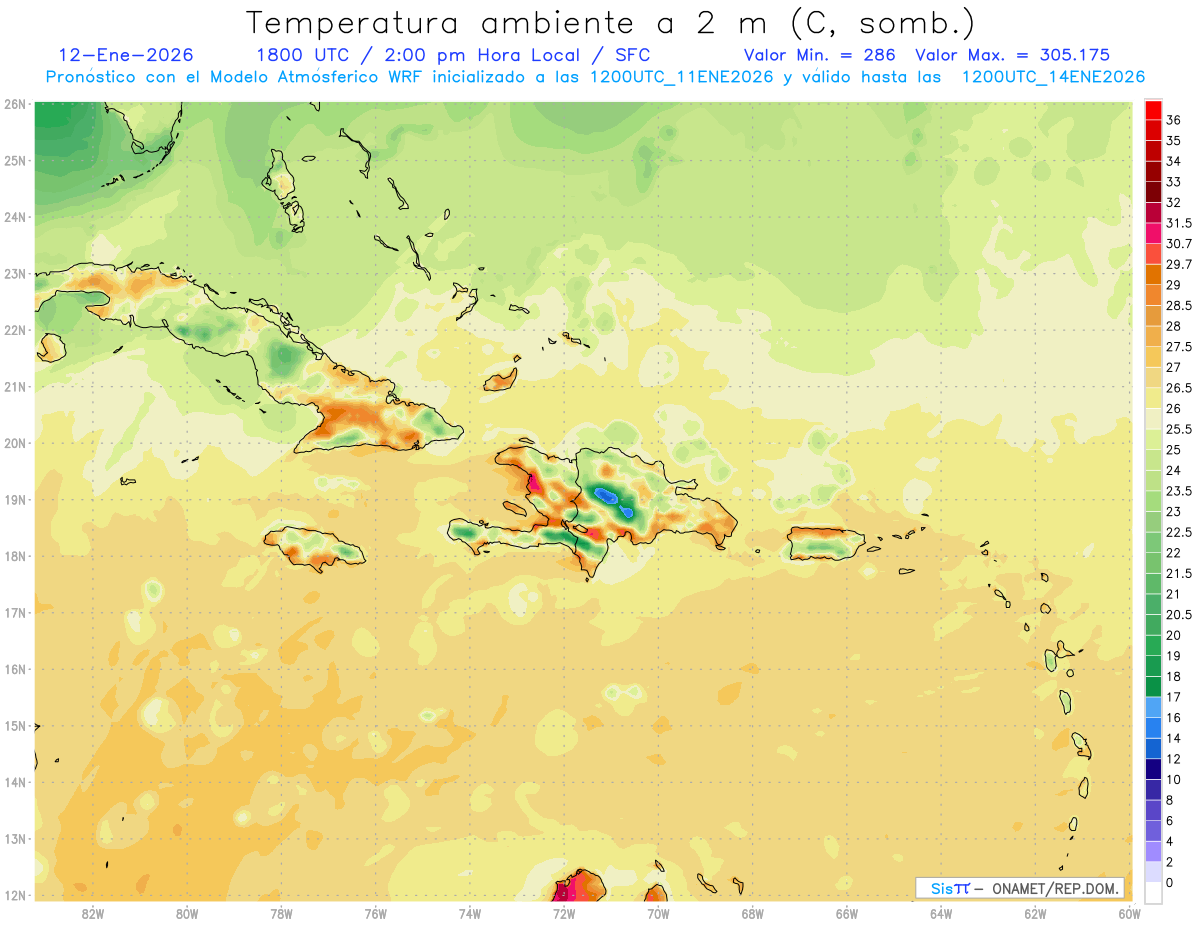Screen dimensions: 1200x927
Task: Select the white swatch below 0 on scale
Action: coord(1153,893)
